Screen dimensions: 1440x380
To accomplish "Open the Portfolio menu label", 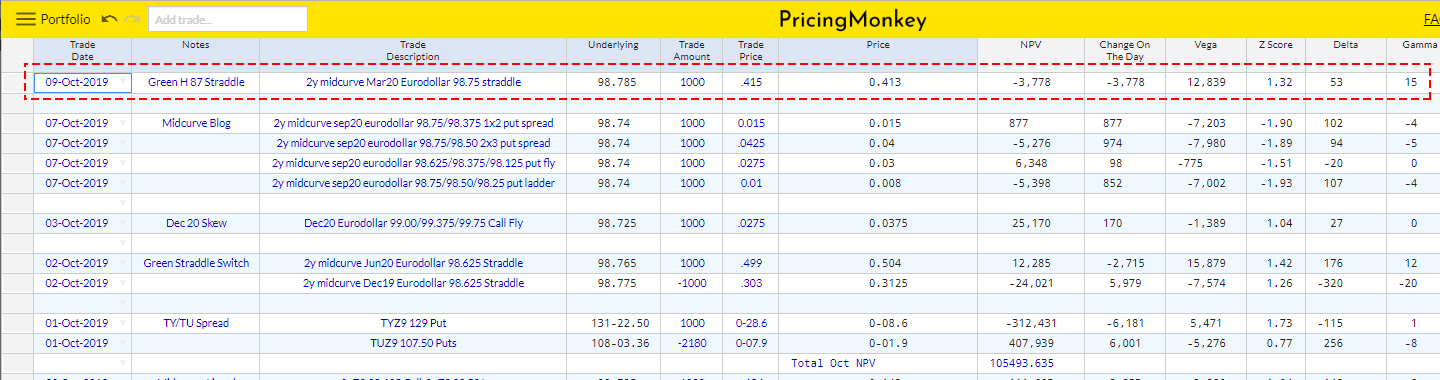I will coord(66,19).
